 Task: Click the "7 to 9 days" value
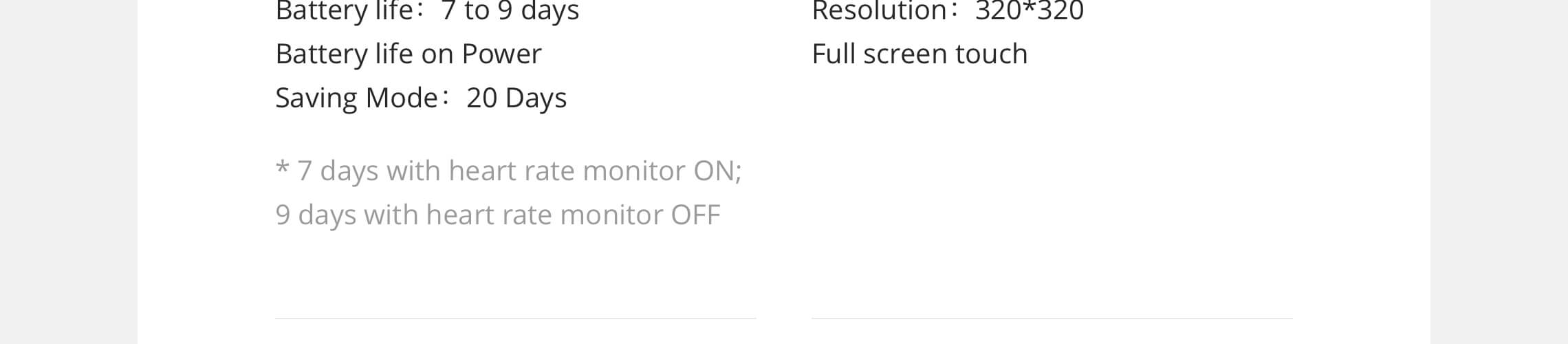point(510,11)
